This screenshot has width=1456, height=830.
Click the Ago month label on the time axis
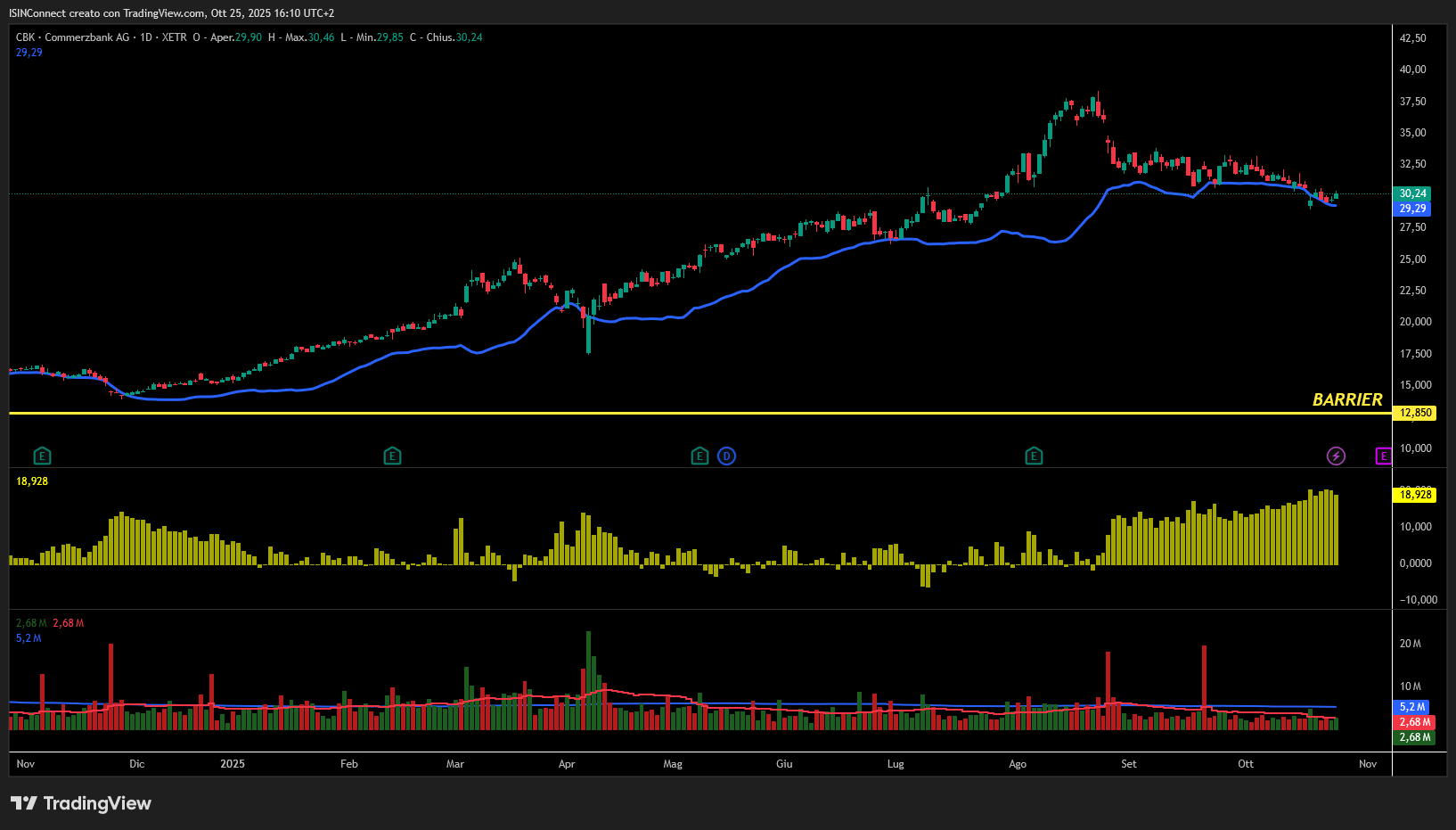pyautogui.click(x=1018, y=764)
